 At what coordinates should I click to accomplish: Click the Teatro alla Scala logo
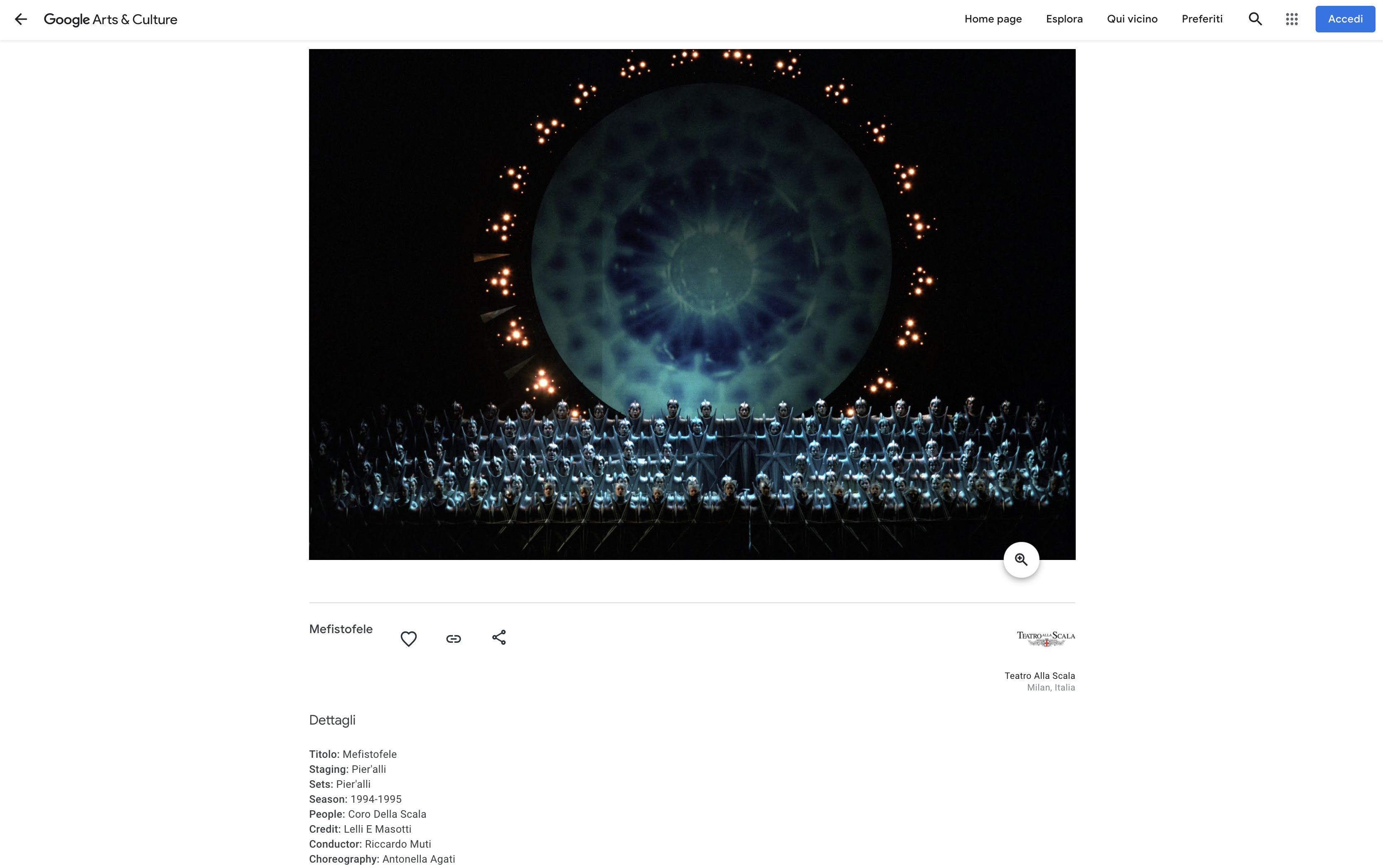coord(1045,639)
